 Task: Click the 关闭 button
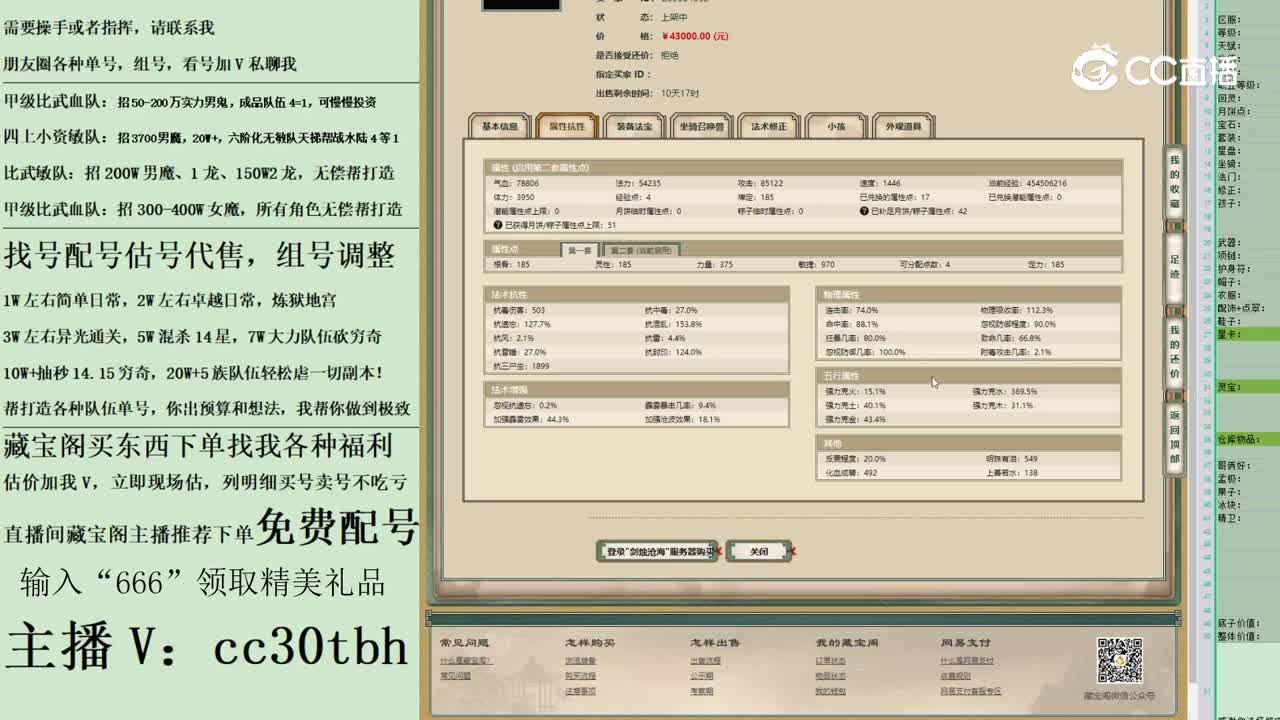(x=758, y=551)
